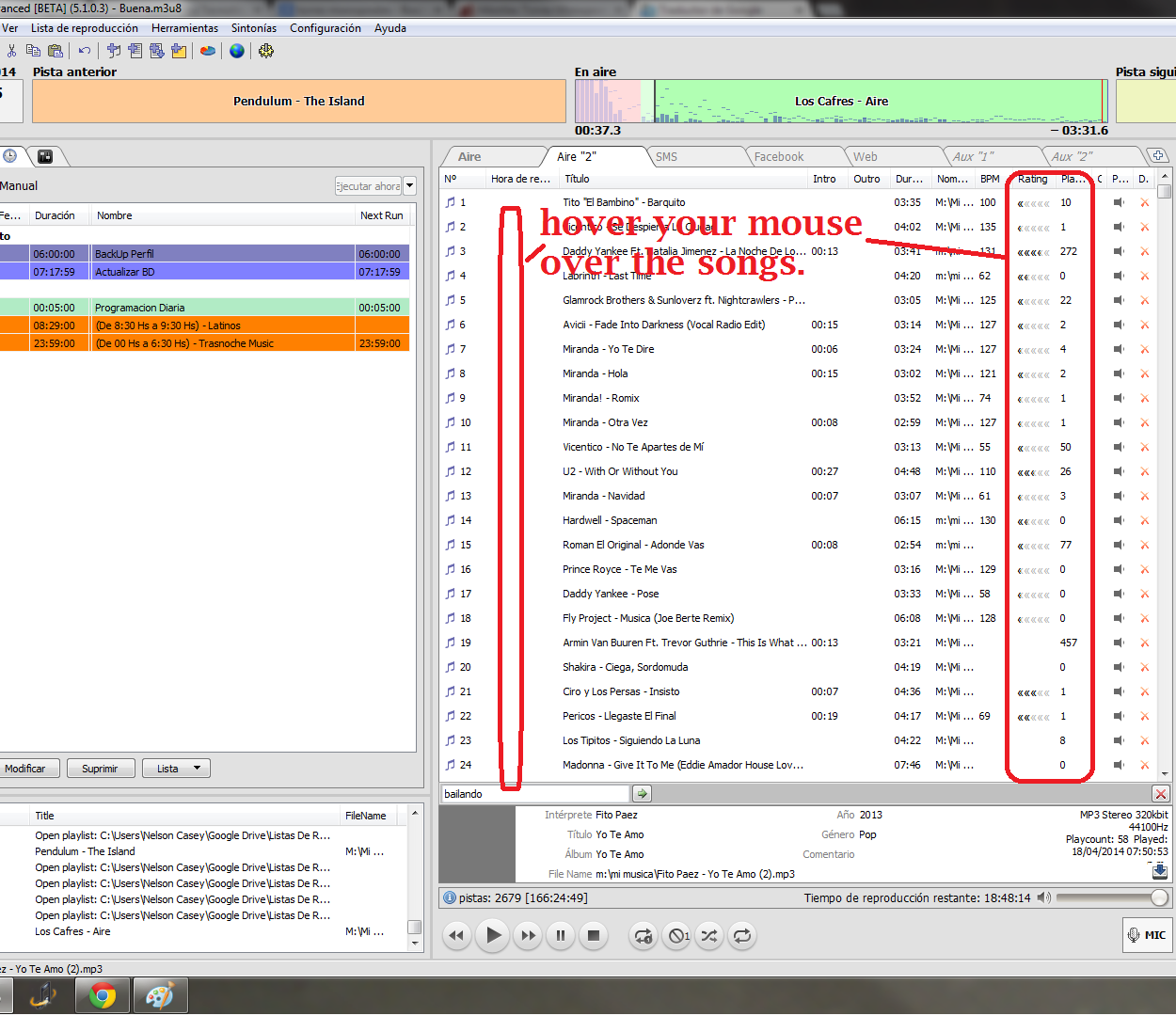Open the dropdown arrow beside 'Ejecutar ahora'
This screenshot has height=1016, width=1176.
click(410, 186)
